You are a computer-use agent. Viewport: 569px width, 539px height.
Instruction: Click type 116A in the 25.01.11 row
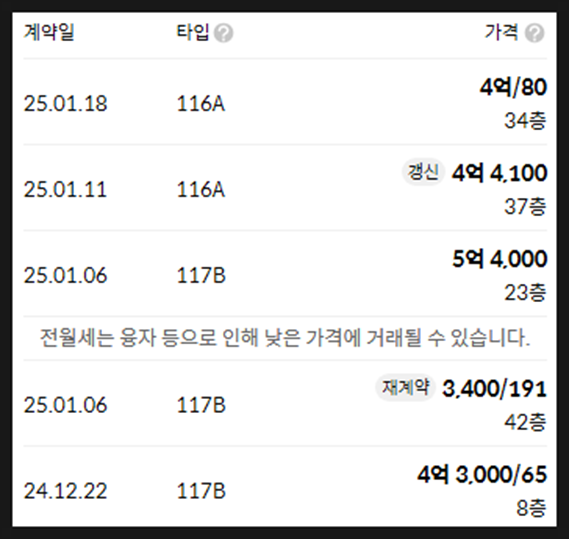click(201, 189)
